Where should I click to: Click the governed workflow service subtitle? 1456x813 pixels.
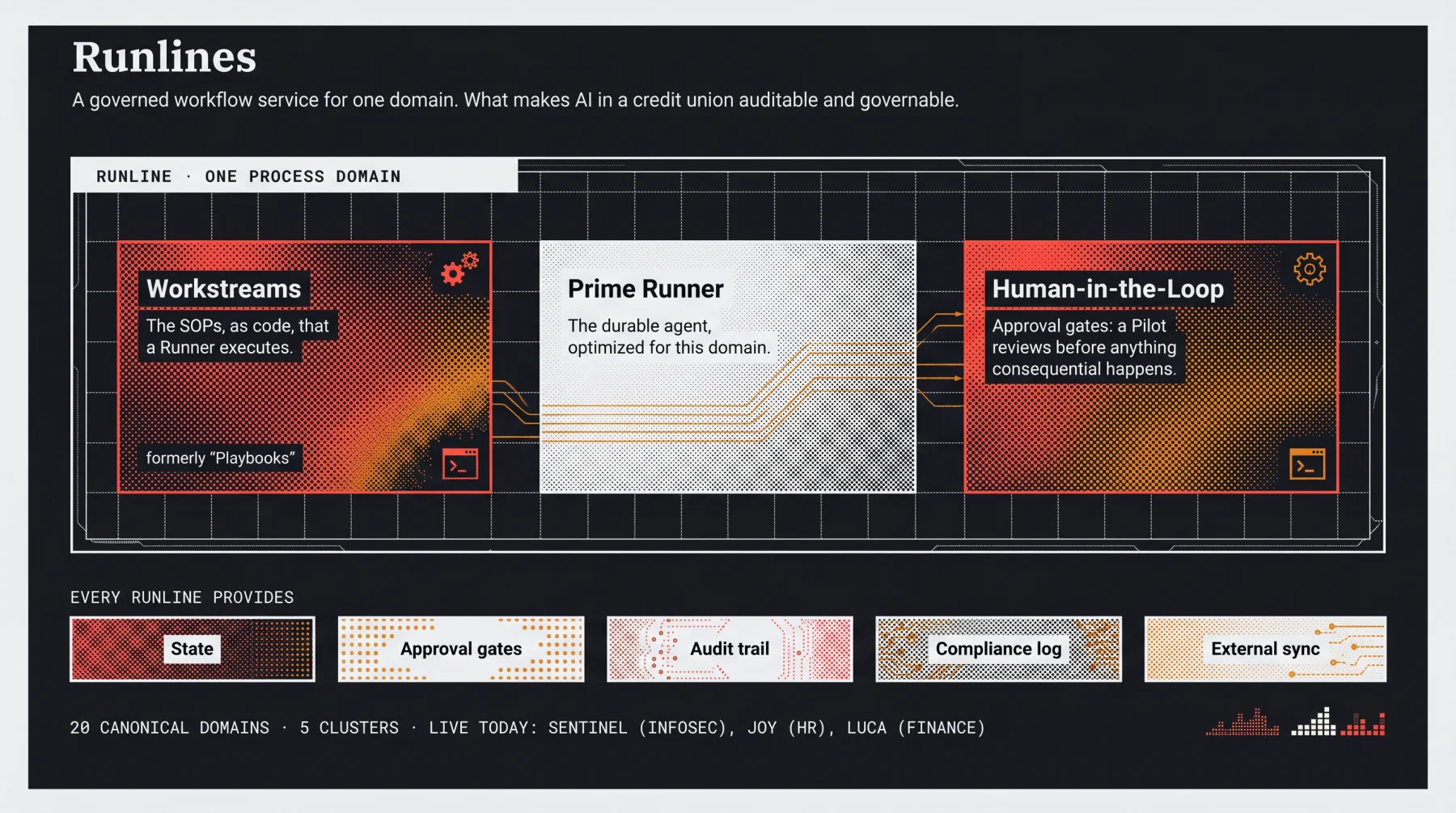[515, 100]
